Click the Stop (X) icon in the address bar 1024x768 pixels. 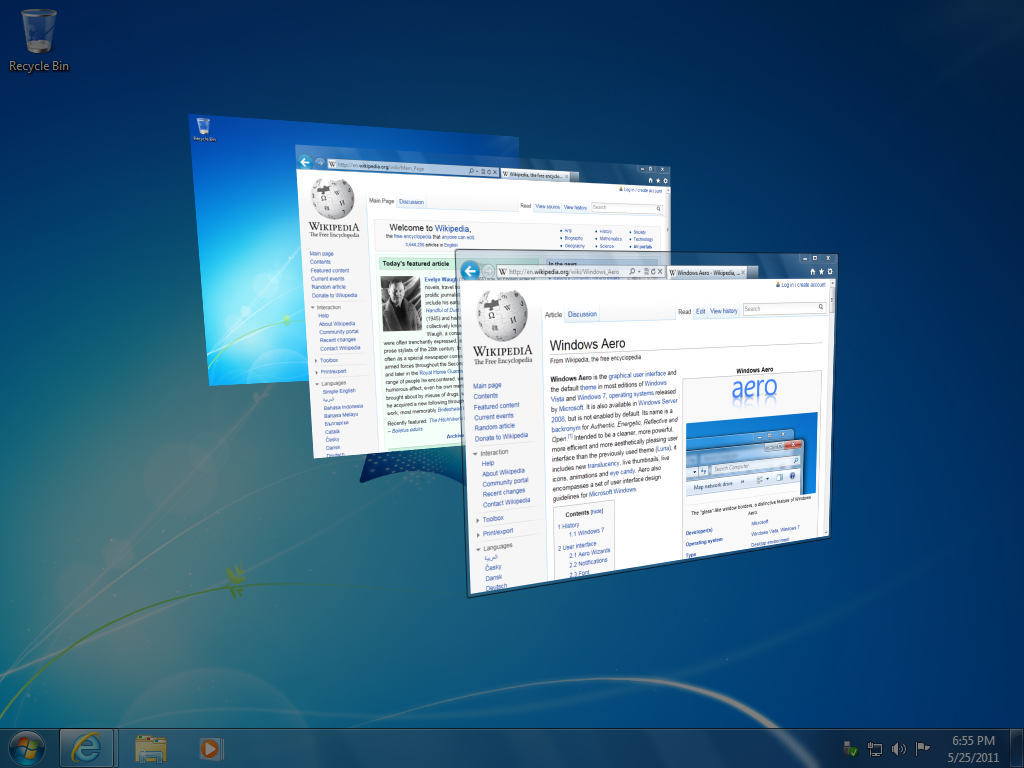pos(658,271)
